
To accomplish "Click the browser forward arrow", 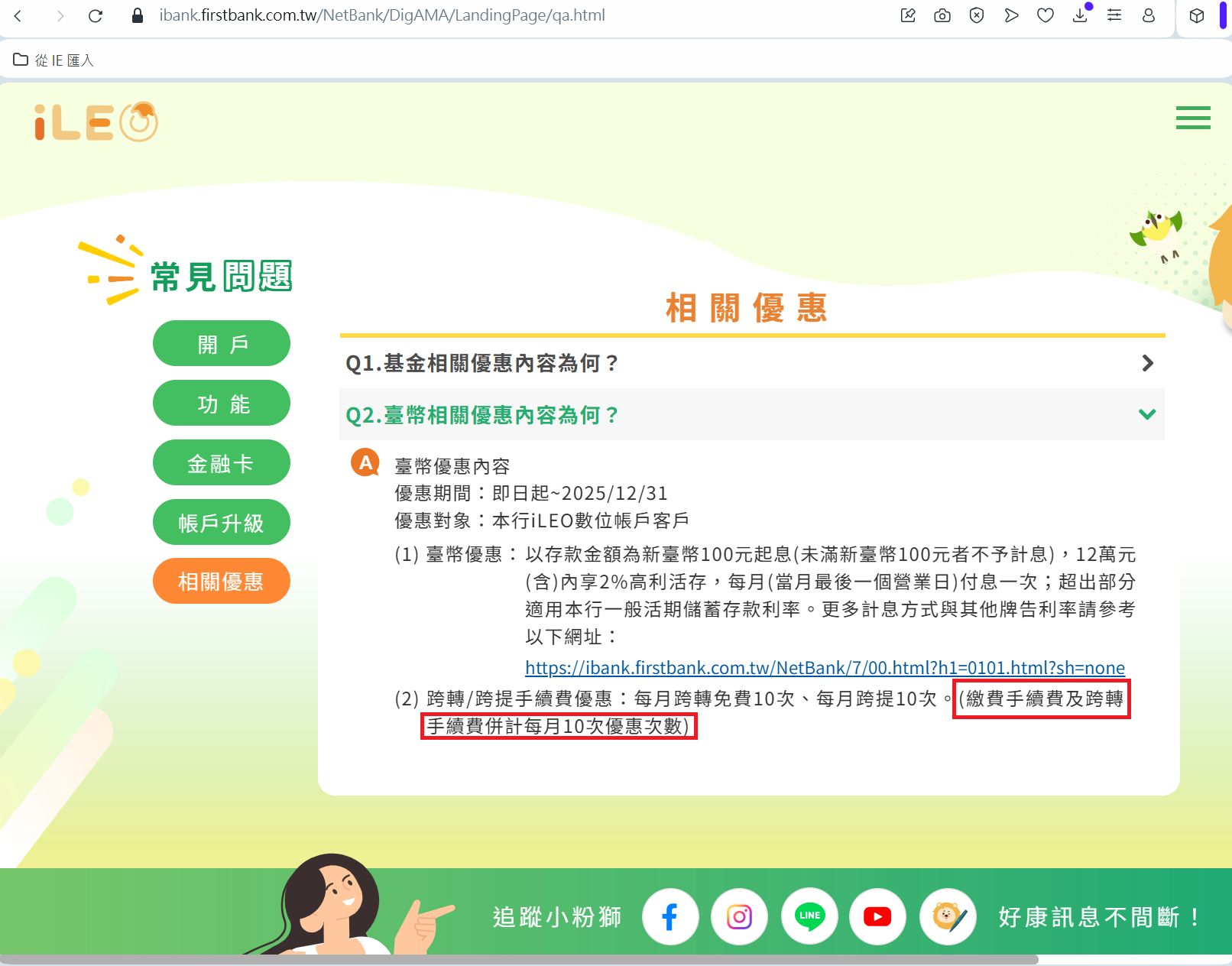I will tap(60, 15).
